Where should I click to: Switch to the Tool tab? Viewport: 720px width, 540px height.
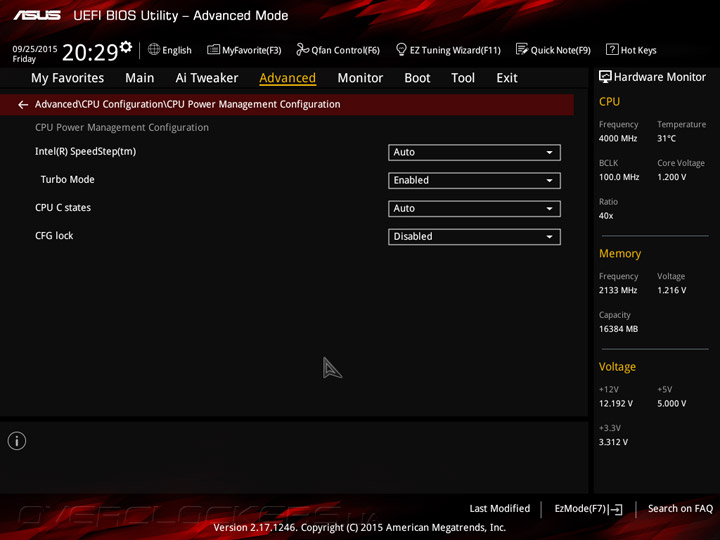coord(463,78)
